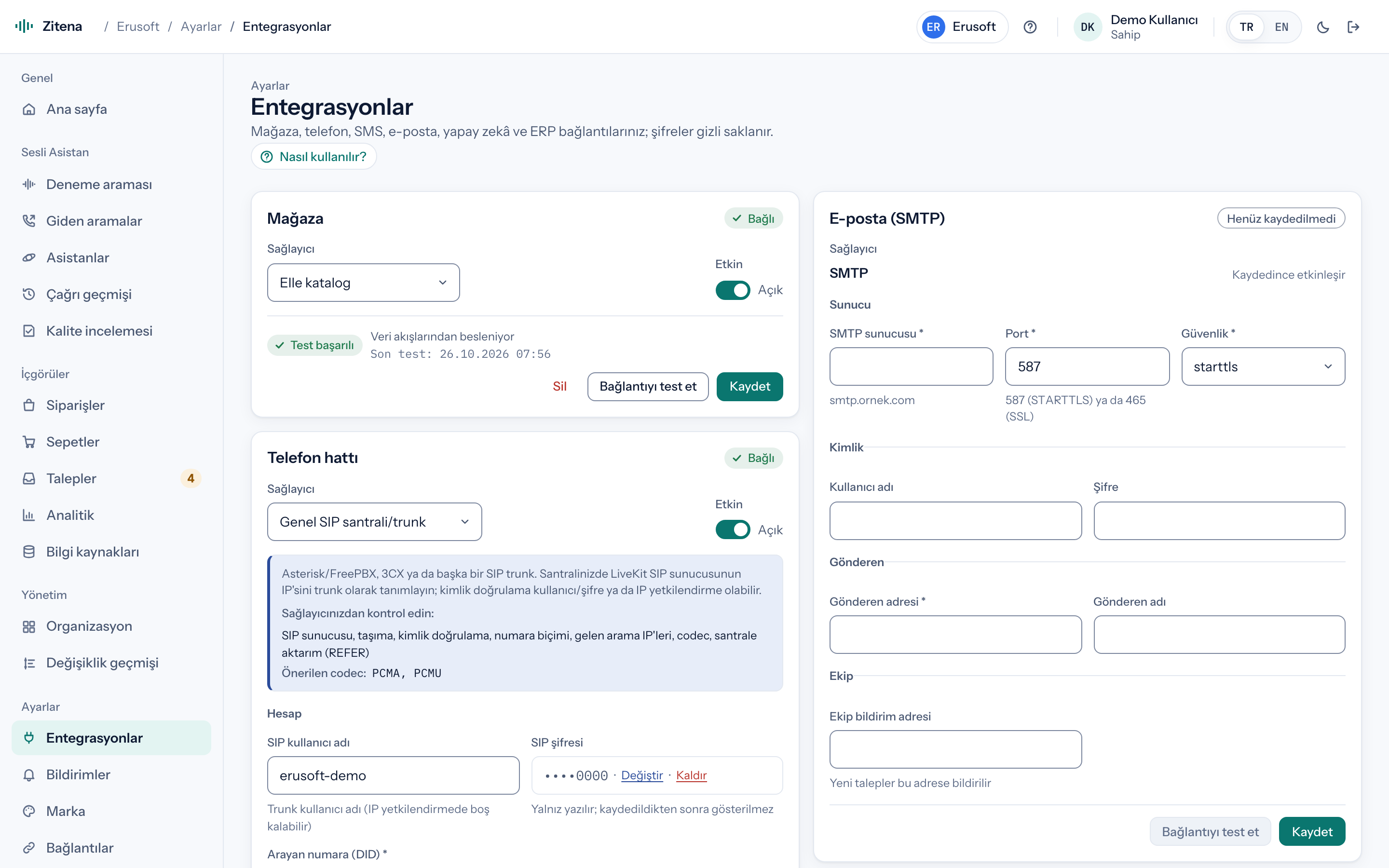The width and height of the screenshot is (1389, 868).
Task: Open the starttls Güvenlik dropdown
Action: 1263,366
